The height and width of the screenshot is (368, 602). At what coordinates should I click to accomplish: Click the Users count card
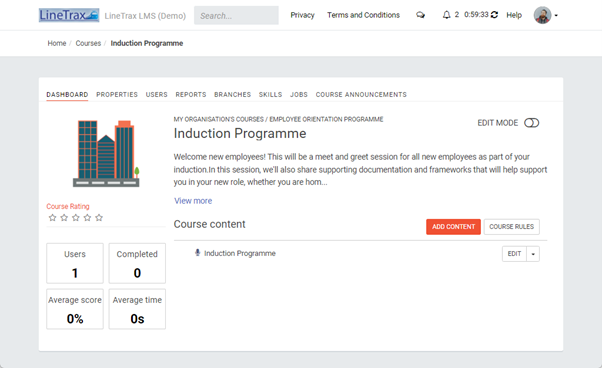(75, 263)
